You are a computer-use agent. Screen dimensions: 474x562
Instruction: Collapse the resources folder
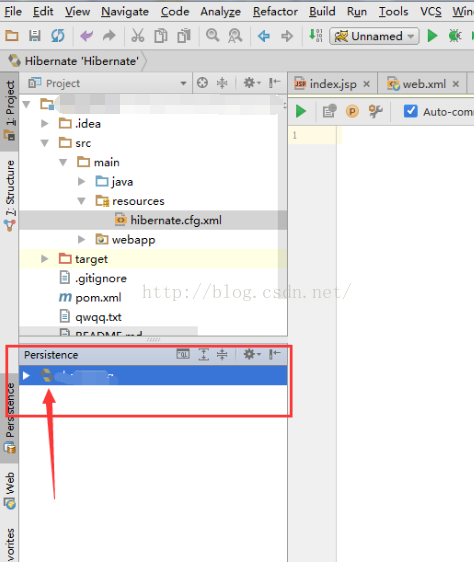point(81,201)
